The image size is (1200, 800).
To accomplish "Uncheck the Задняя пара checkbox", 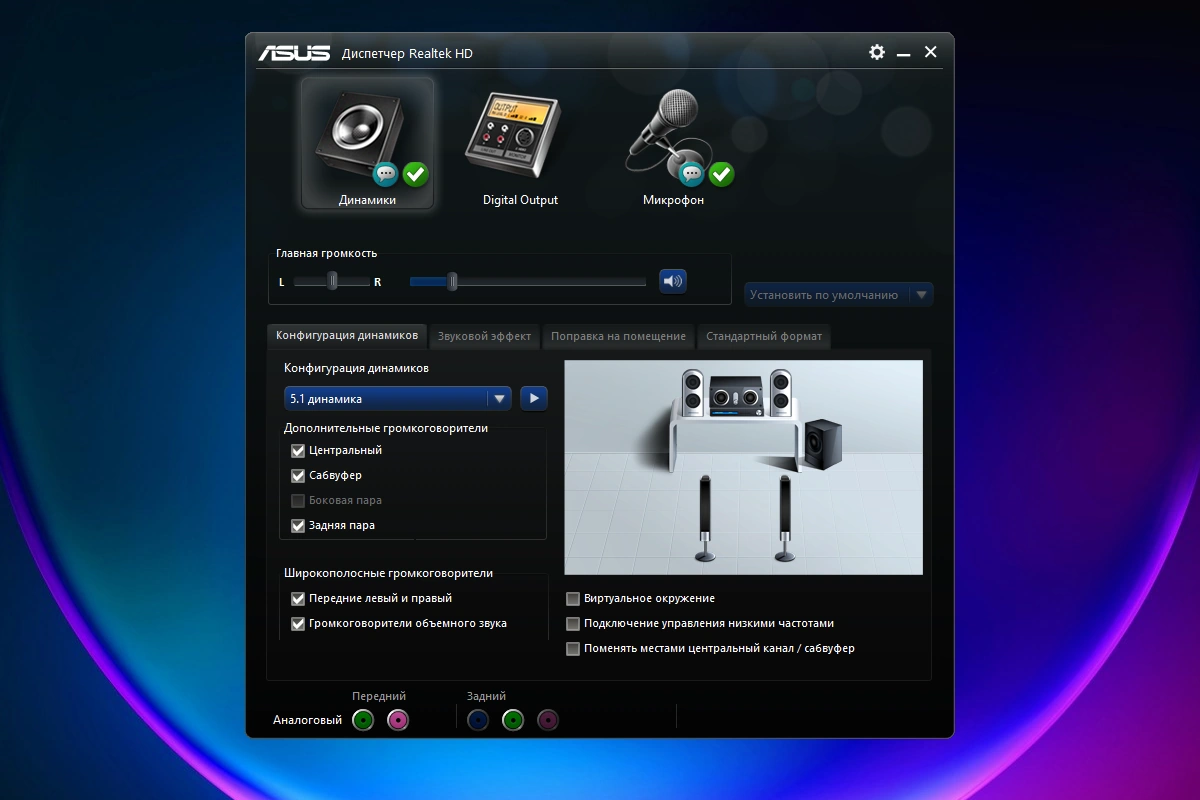I will [298, 526].
